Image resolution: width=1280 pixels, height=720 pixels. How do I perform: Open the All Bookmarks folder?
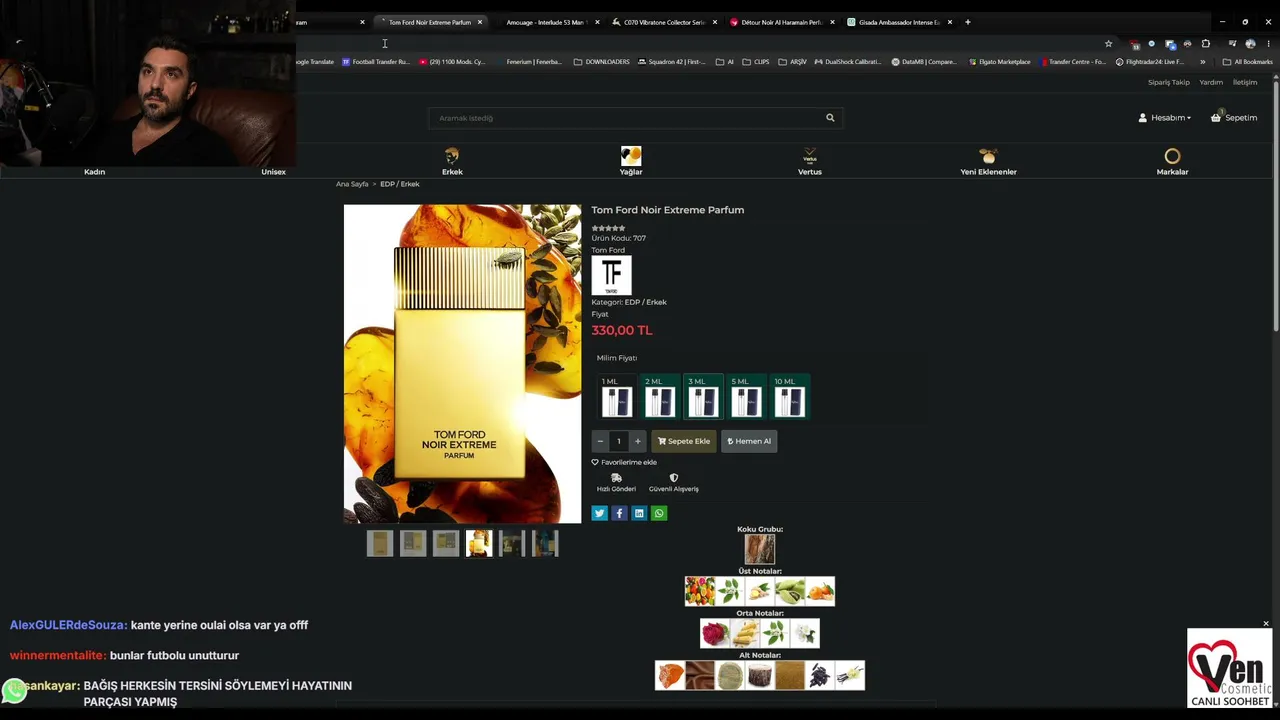pos(1247,62)
